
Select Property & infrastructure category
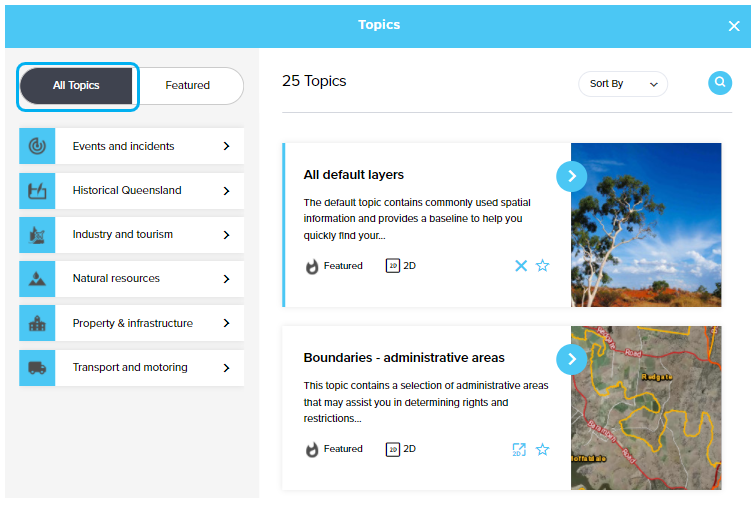(x=131, y=323)
